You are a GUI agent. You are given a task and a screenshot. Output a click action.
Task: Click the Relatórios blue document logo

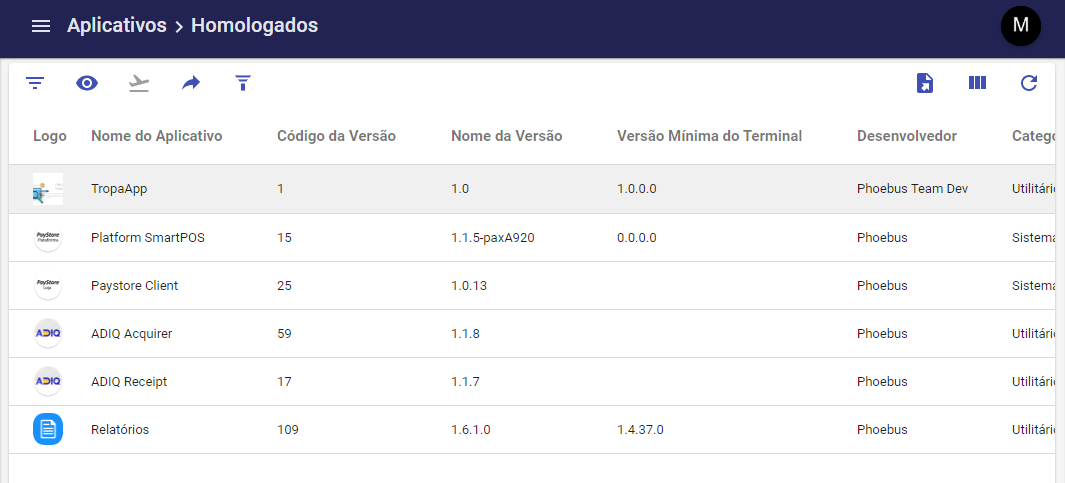48,429
